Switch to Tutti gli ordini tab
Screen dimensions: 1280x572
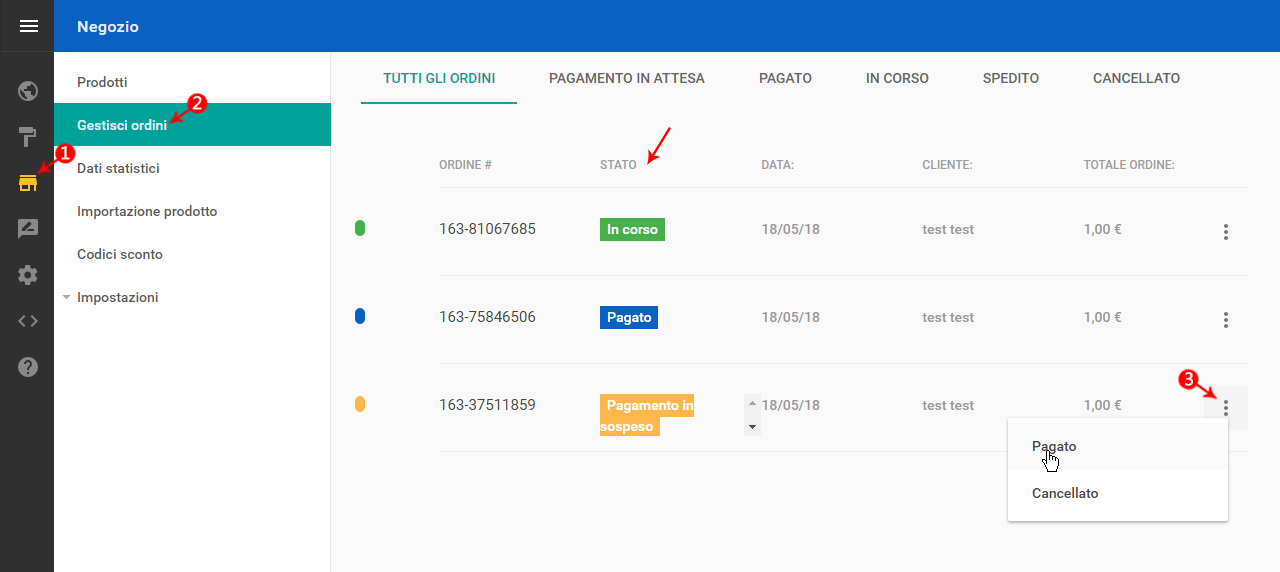[x=439, y=78]
